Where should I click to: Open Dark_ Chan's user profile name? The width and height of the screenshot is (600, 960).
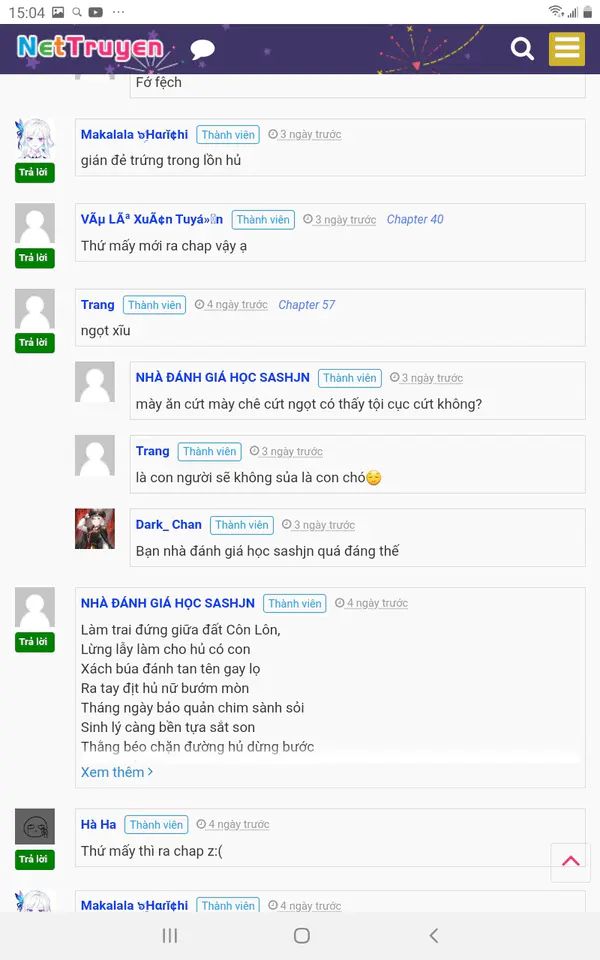tap(168, 525)
